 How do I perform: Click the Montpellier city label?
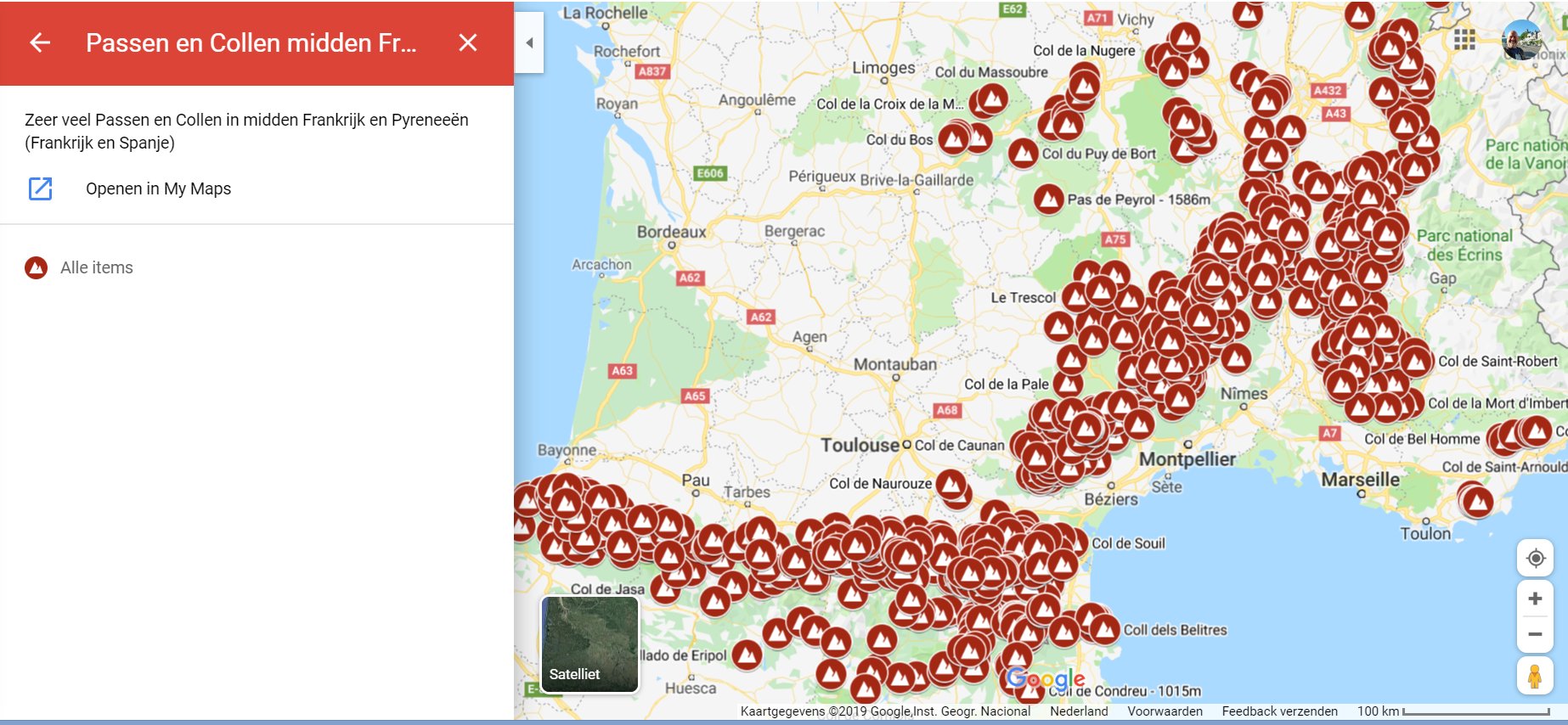[1187, 459]
